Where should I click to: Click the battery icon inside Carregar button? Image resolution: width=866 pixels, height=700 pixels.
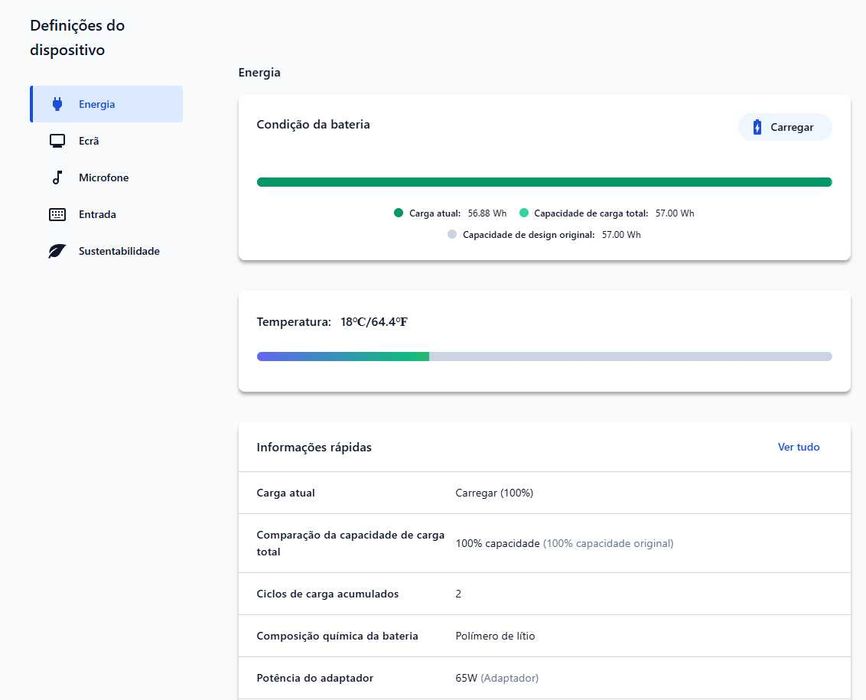point(757,127)
